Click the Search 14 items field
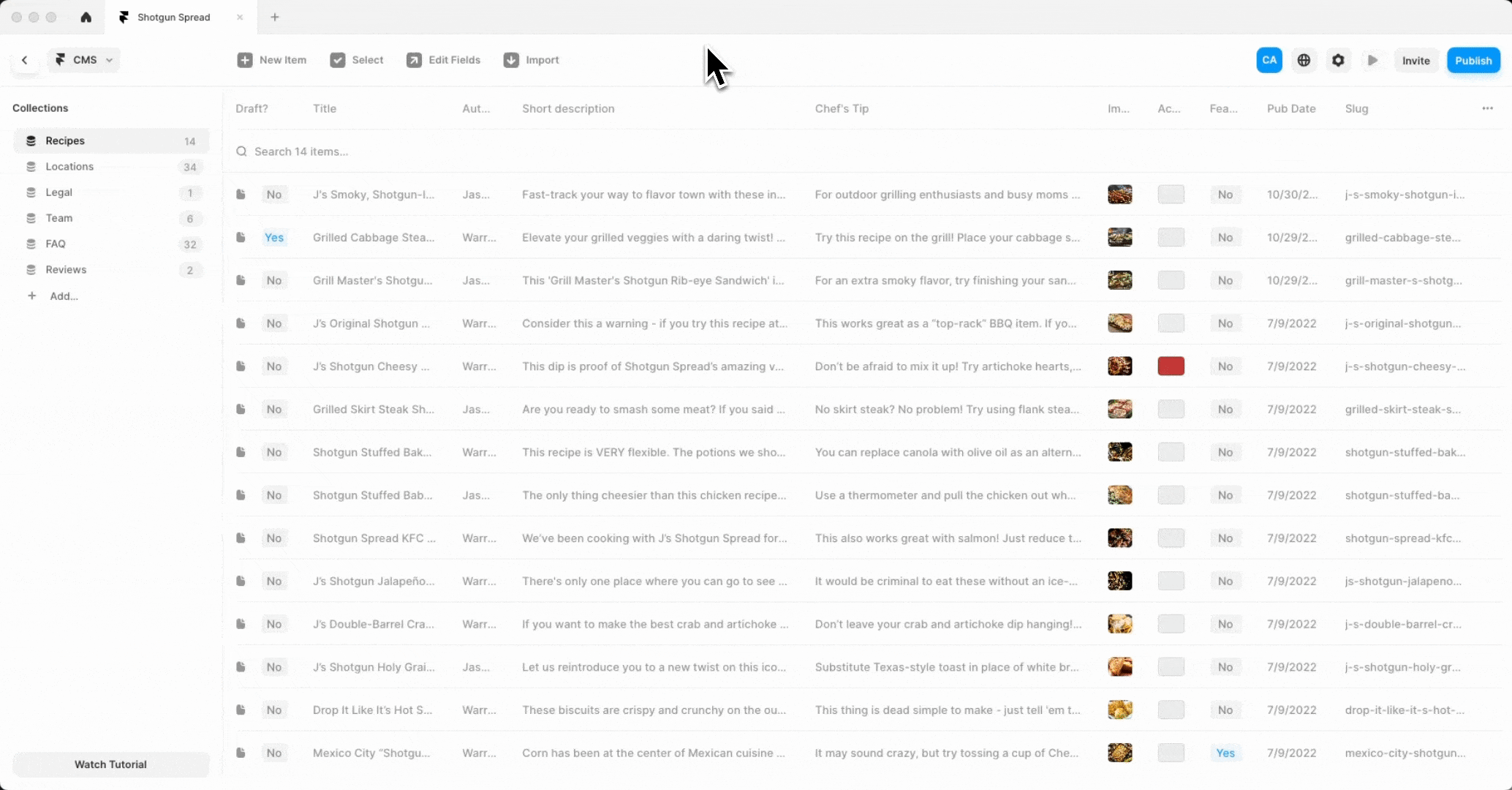Image resolution: width=1512 pixels, height=790 pixels. (x=863, y=151)
